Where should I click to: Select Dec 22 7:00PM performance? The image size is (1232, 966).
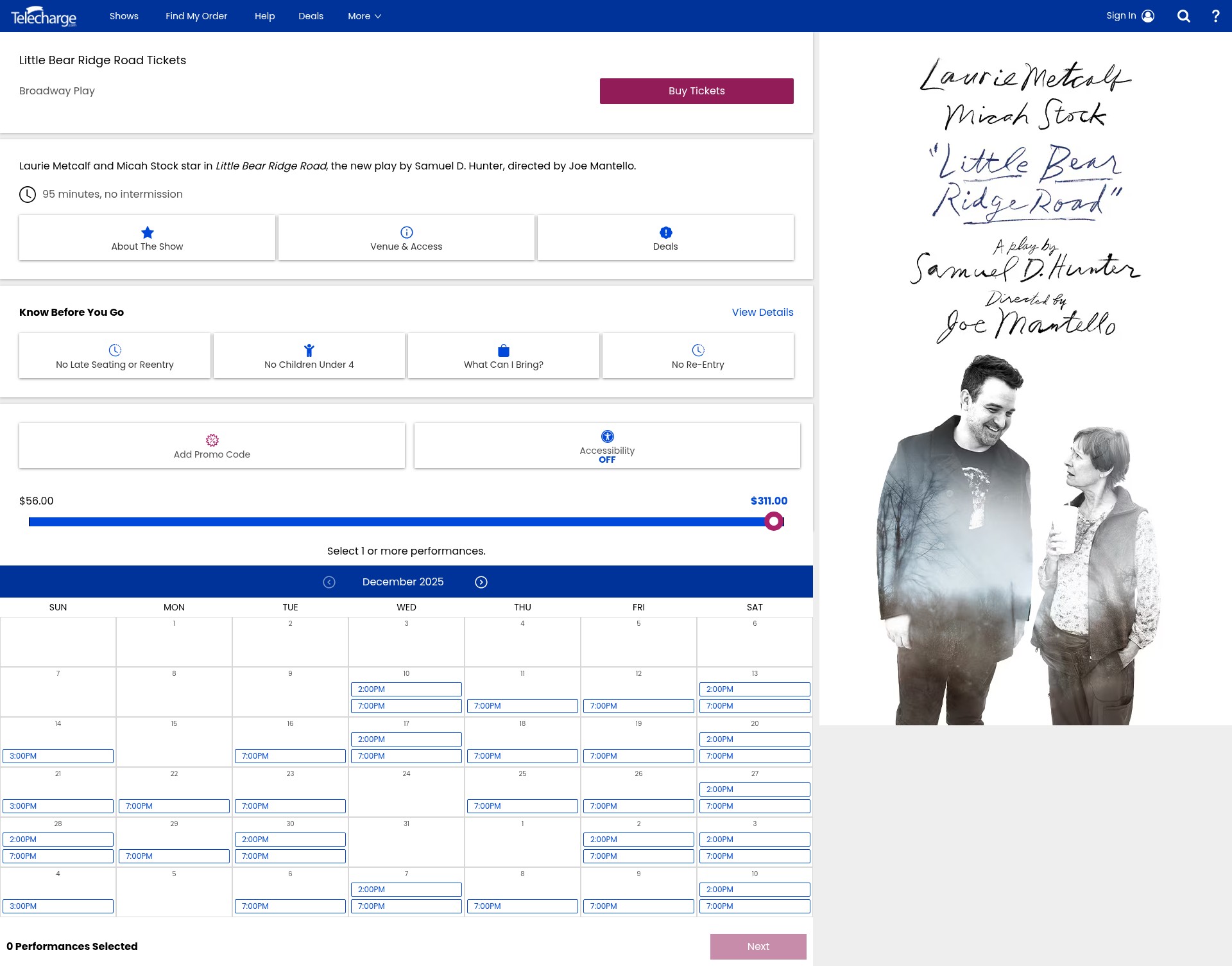[174, 806]
